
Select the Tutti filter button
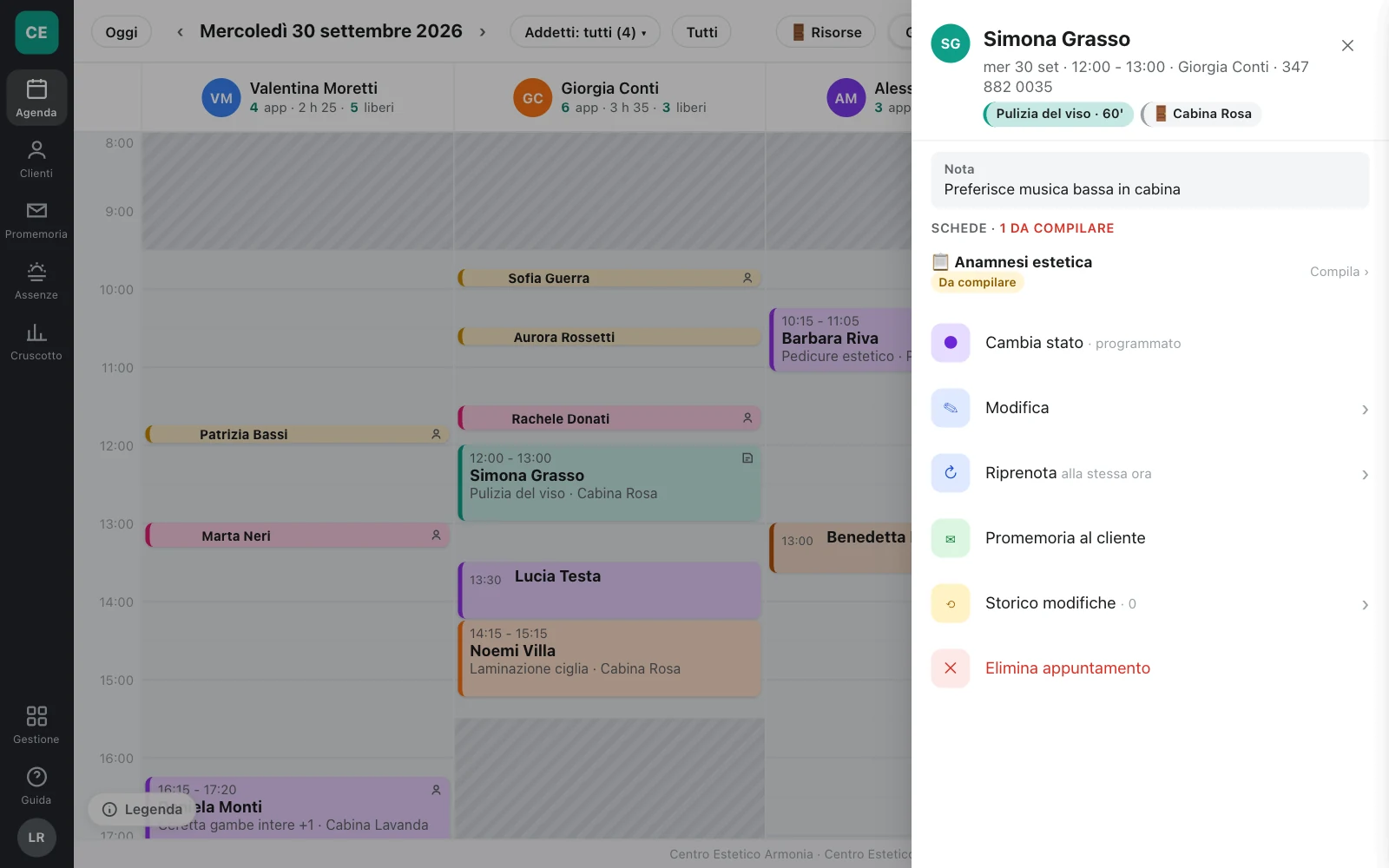701,32
